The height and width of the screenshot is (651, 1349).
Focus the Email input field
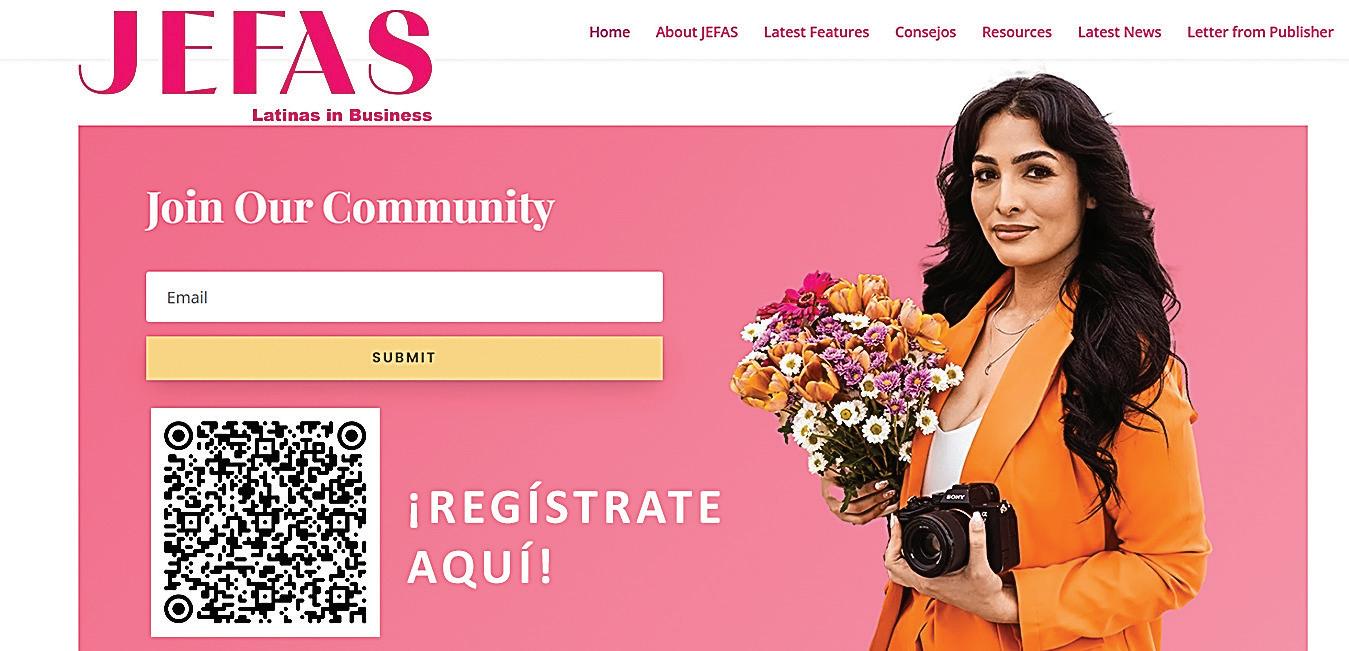(x=404, y=297)
